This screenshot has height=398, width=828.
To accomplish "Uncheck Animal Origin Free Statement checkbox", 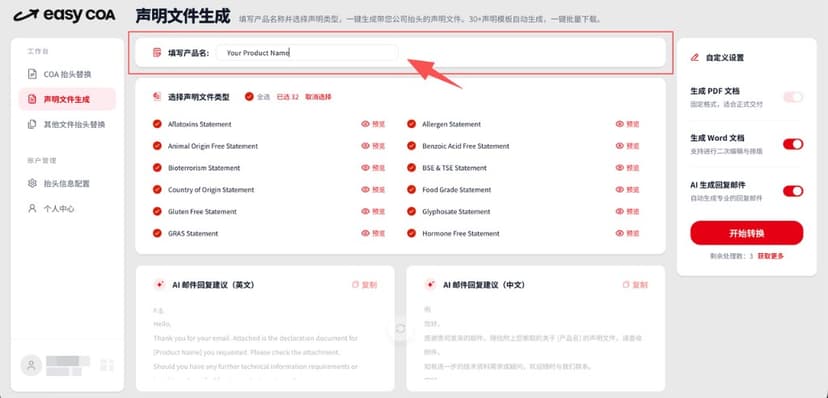I will click(x=157, y=146).
